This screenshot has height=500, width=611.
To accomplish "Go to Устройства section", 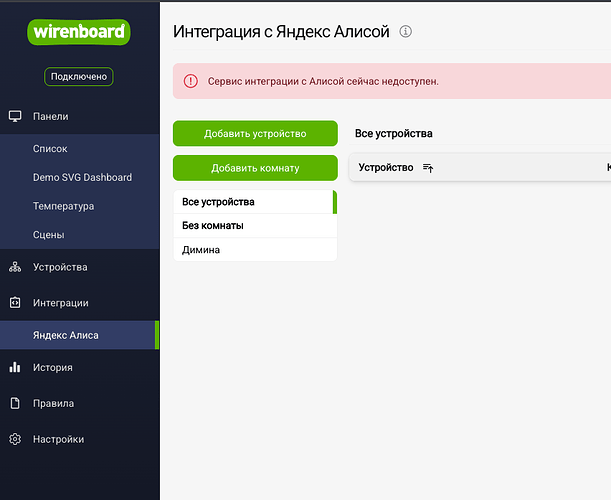I will click(x=79, y=267).
